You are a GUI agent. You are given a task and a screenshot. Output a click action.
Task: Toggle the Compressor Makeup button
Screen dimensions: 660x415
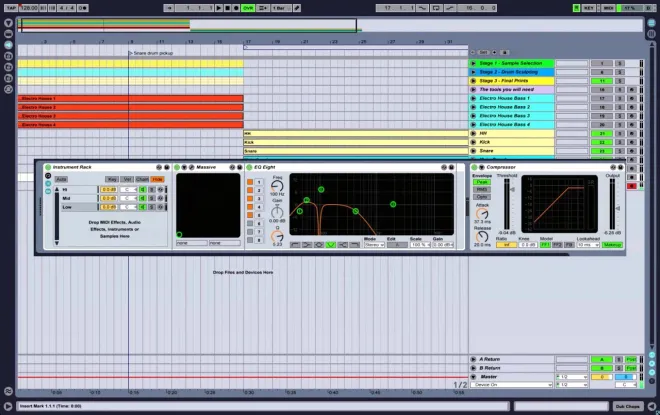coord(612,245)
